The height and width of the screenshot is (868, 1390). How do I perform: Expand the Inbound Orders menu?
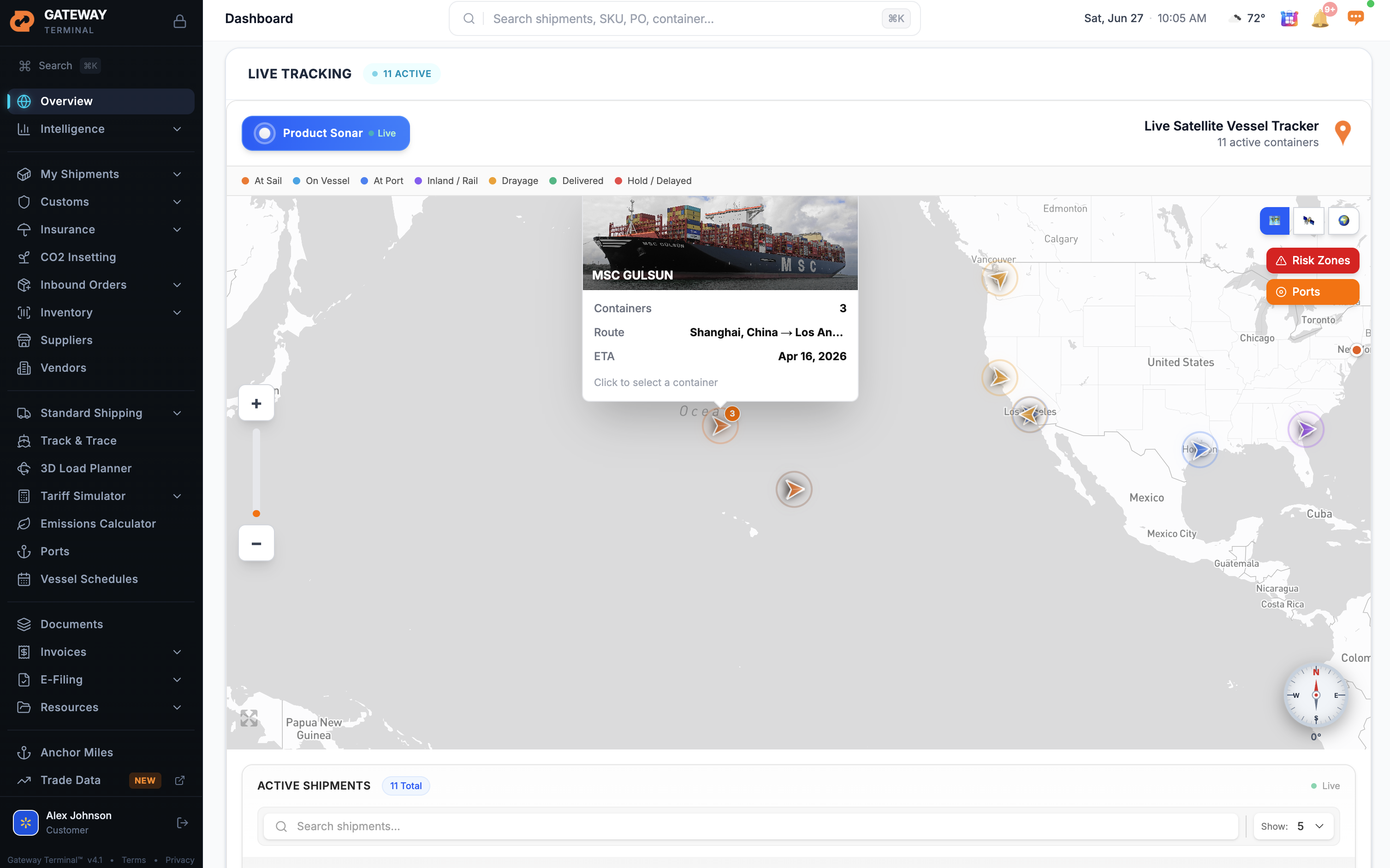tap(101, 285)
